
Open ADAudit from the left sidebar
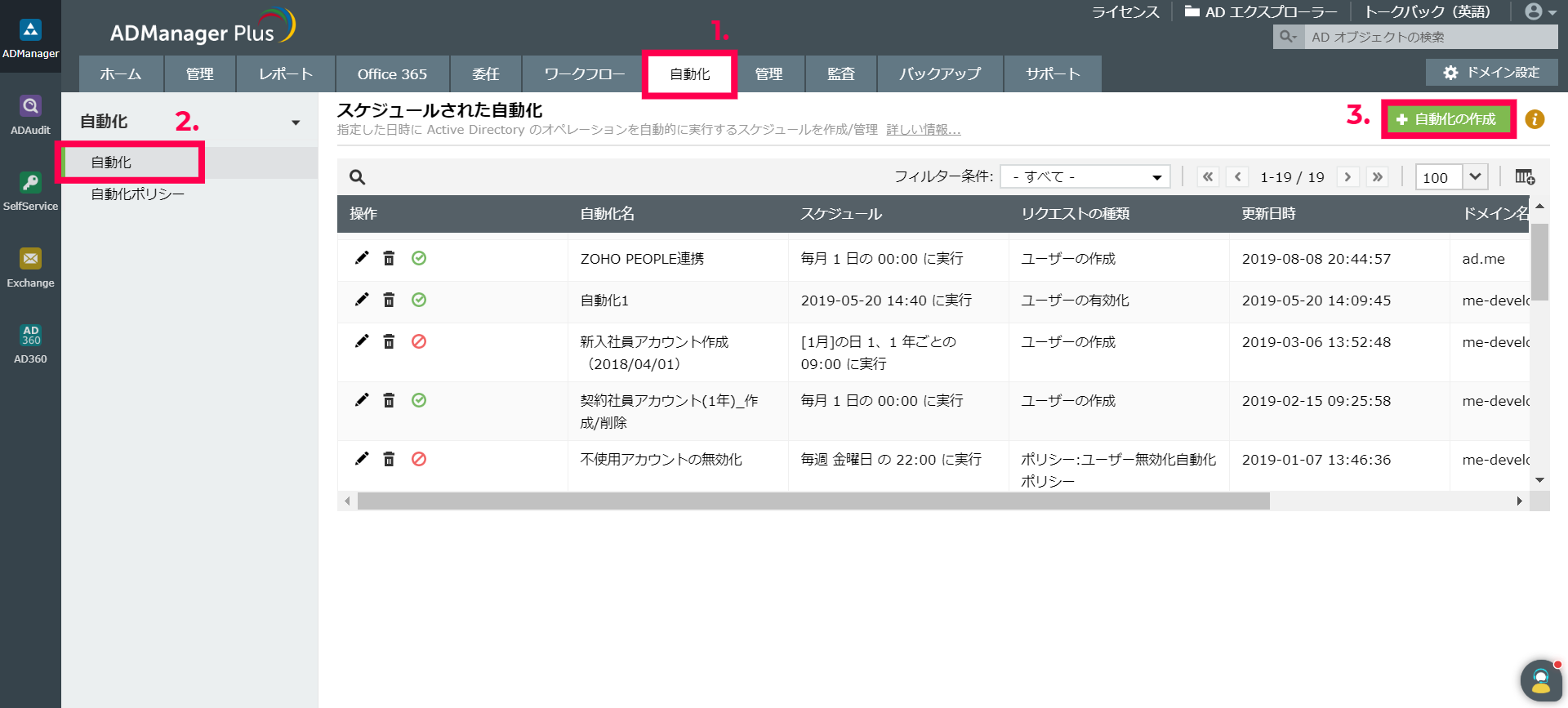tap(30, 114)
